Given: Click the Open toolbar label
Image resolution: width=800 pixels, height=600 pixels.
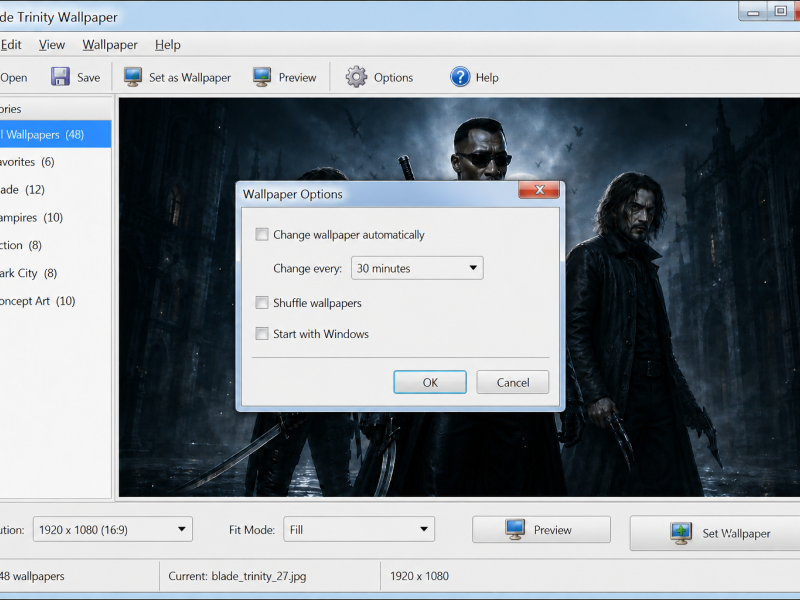Looking at the screenshot, I should (14, 78).
